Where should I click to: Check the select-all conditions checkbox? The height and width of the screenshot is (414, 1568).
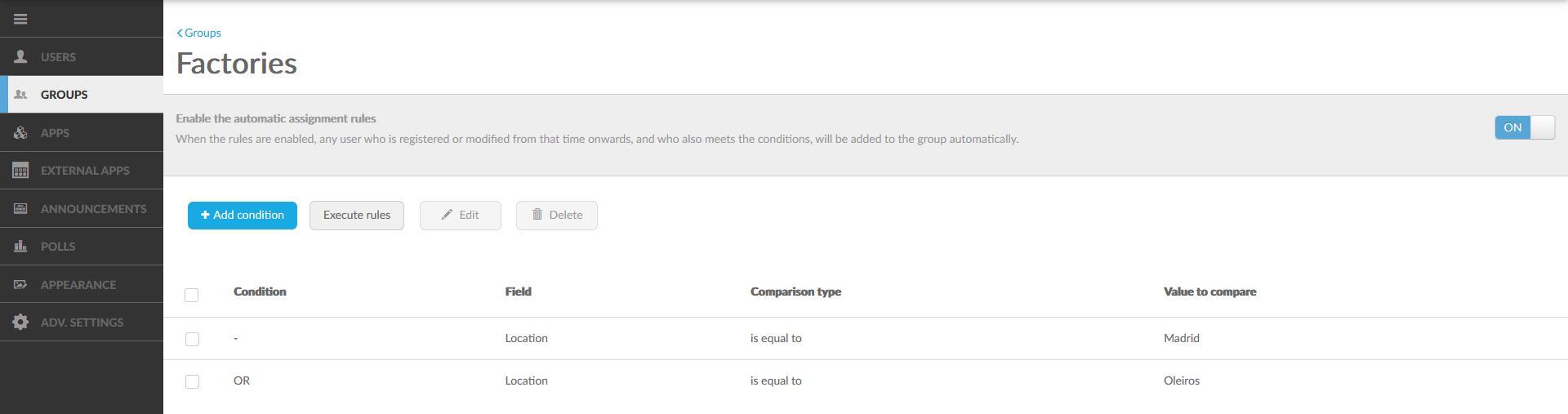(x=192, y=295)
